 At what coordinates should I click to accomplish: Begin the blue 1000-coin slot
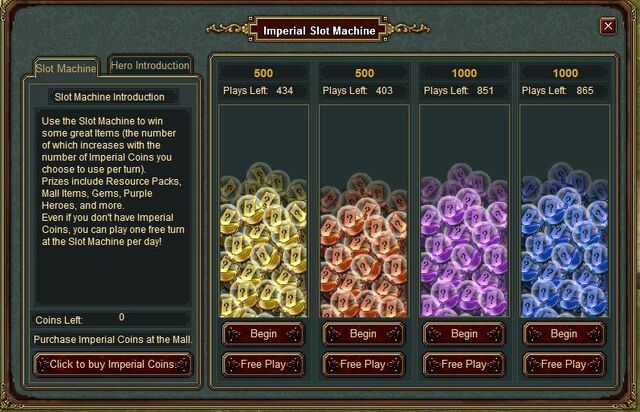coord(564,334)
